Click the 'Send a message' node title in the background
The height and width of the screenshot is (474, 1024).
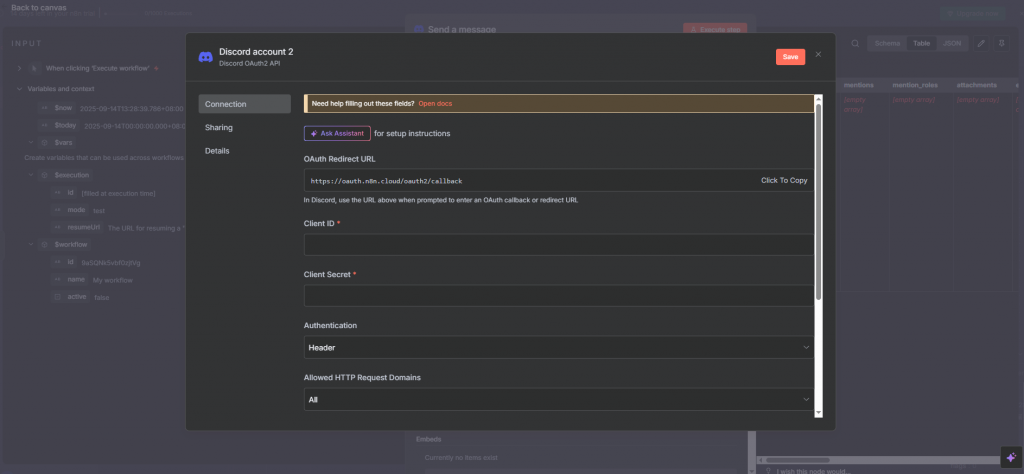[x=462, y=29]
